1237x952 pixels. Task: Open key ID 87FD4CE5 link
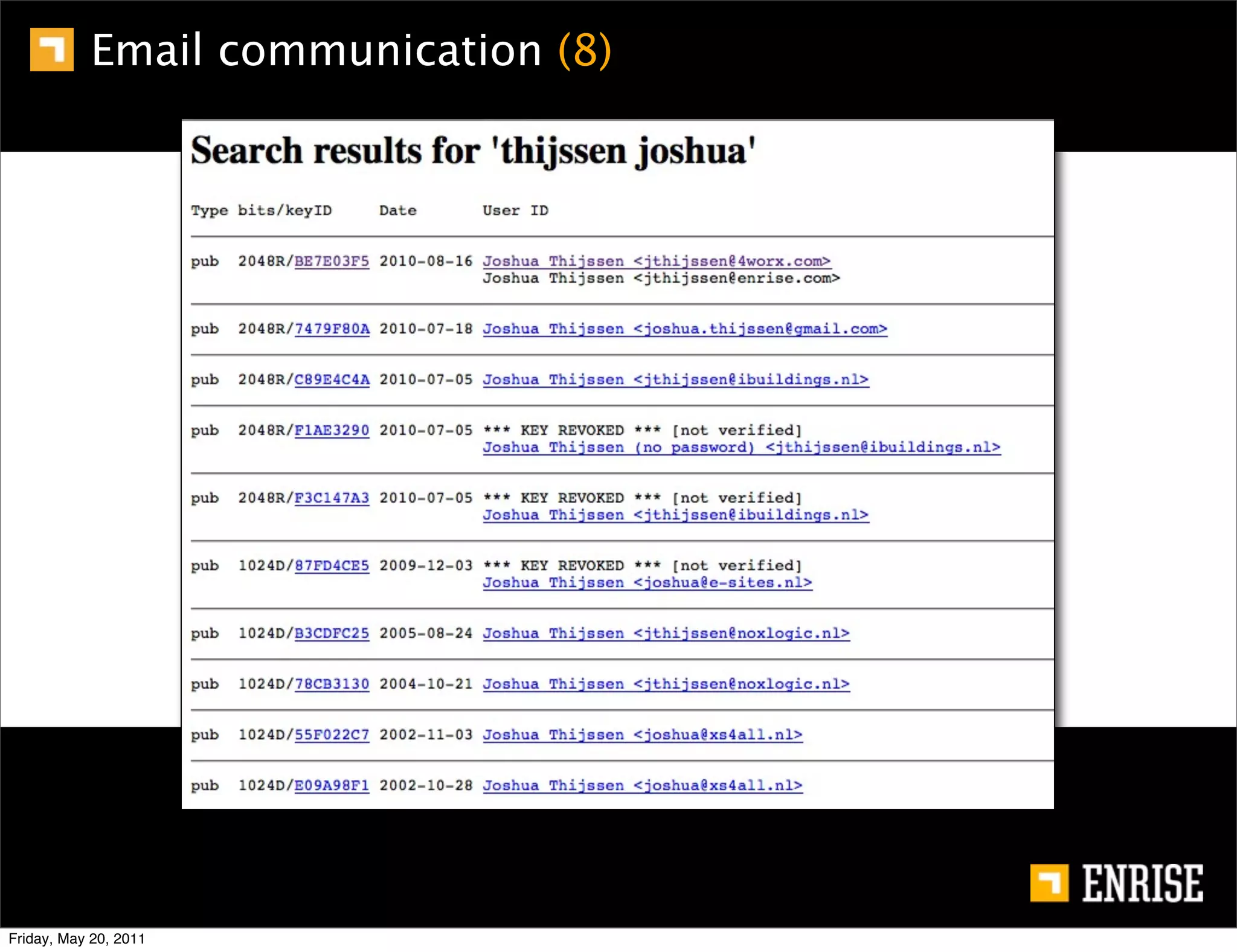coord(332,565)
